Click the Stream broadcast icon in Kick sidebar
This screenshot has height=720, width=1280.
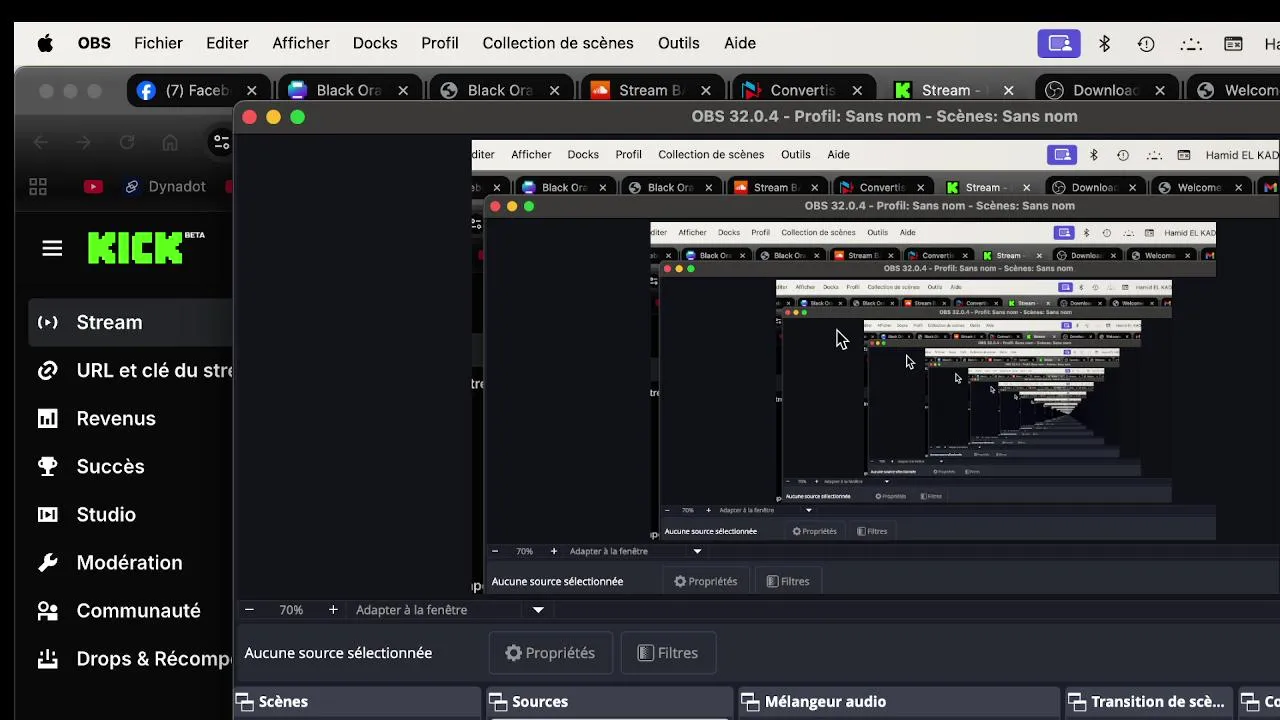click(x=47, y=322)
